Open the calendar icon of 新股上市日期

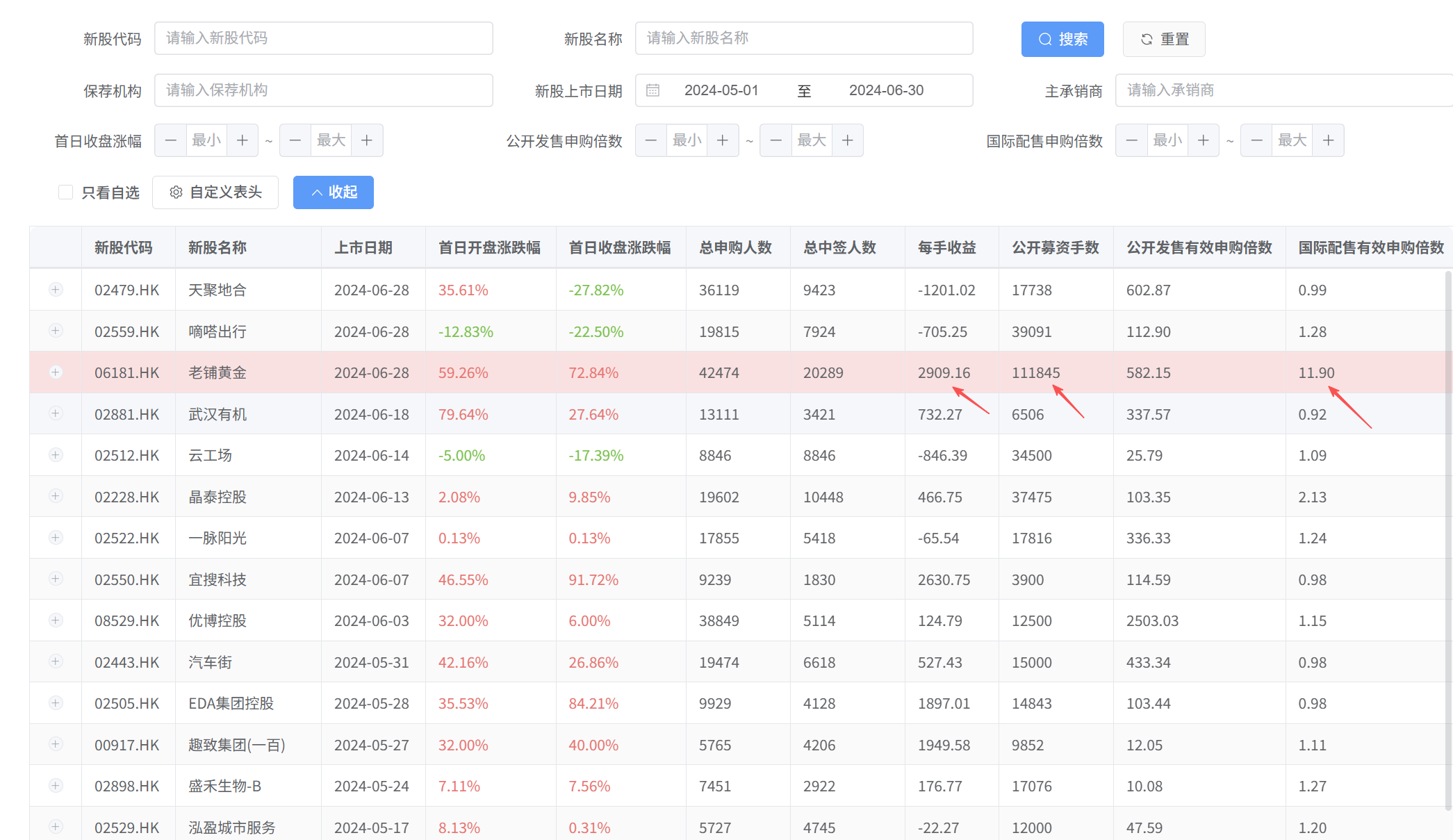click(x=652, y=90)
